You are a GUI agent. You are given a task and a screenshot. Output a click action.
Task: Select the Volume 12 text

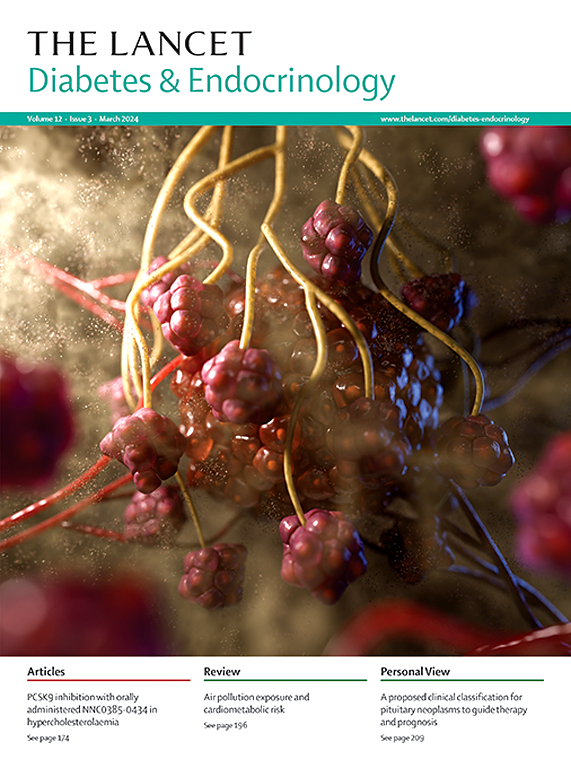[43, 119]
